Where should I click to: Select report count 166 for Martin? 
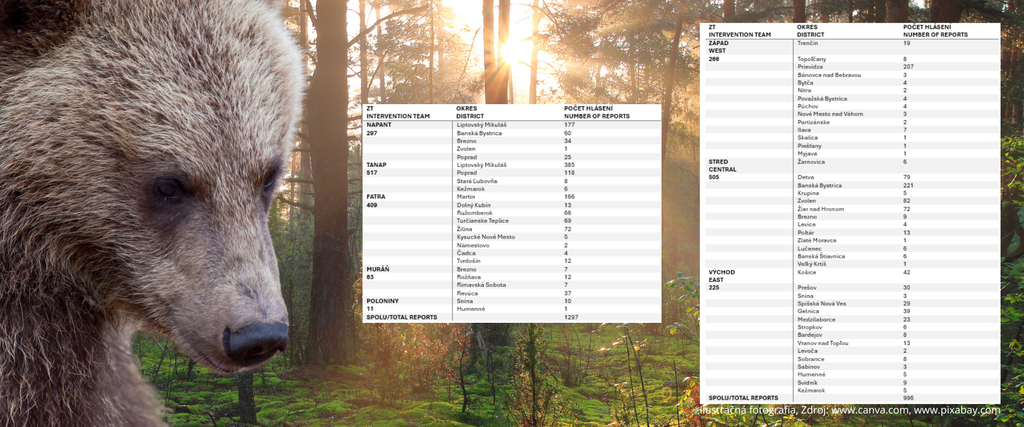569,197
